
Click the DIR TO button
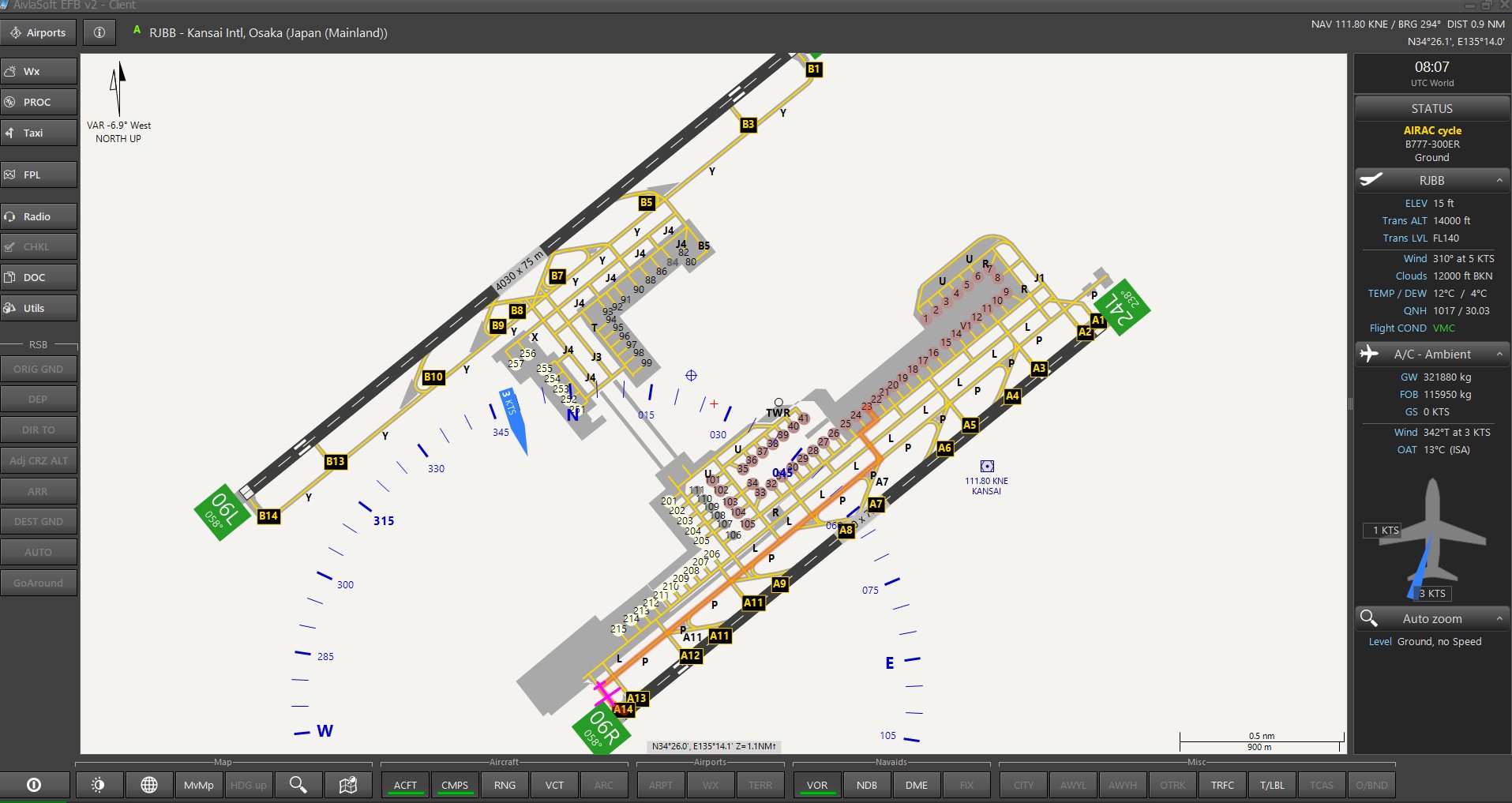point(39,430)
